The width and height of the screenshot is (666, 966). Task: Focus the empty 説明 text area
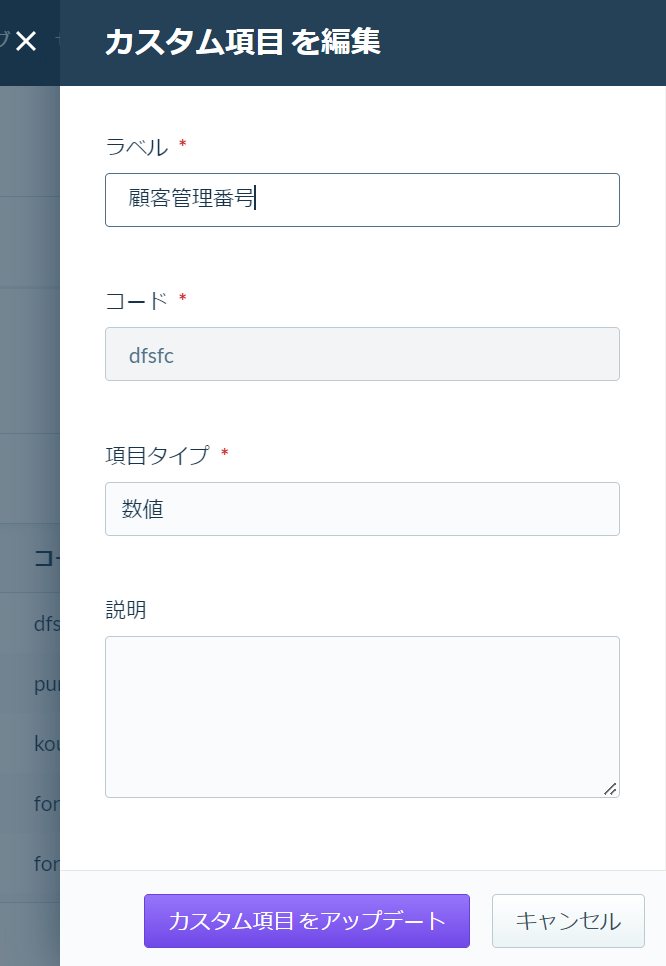[362, 717]
